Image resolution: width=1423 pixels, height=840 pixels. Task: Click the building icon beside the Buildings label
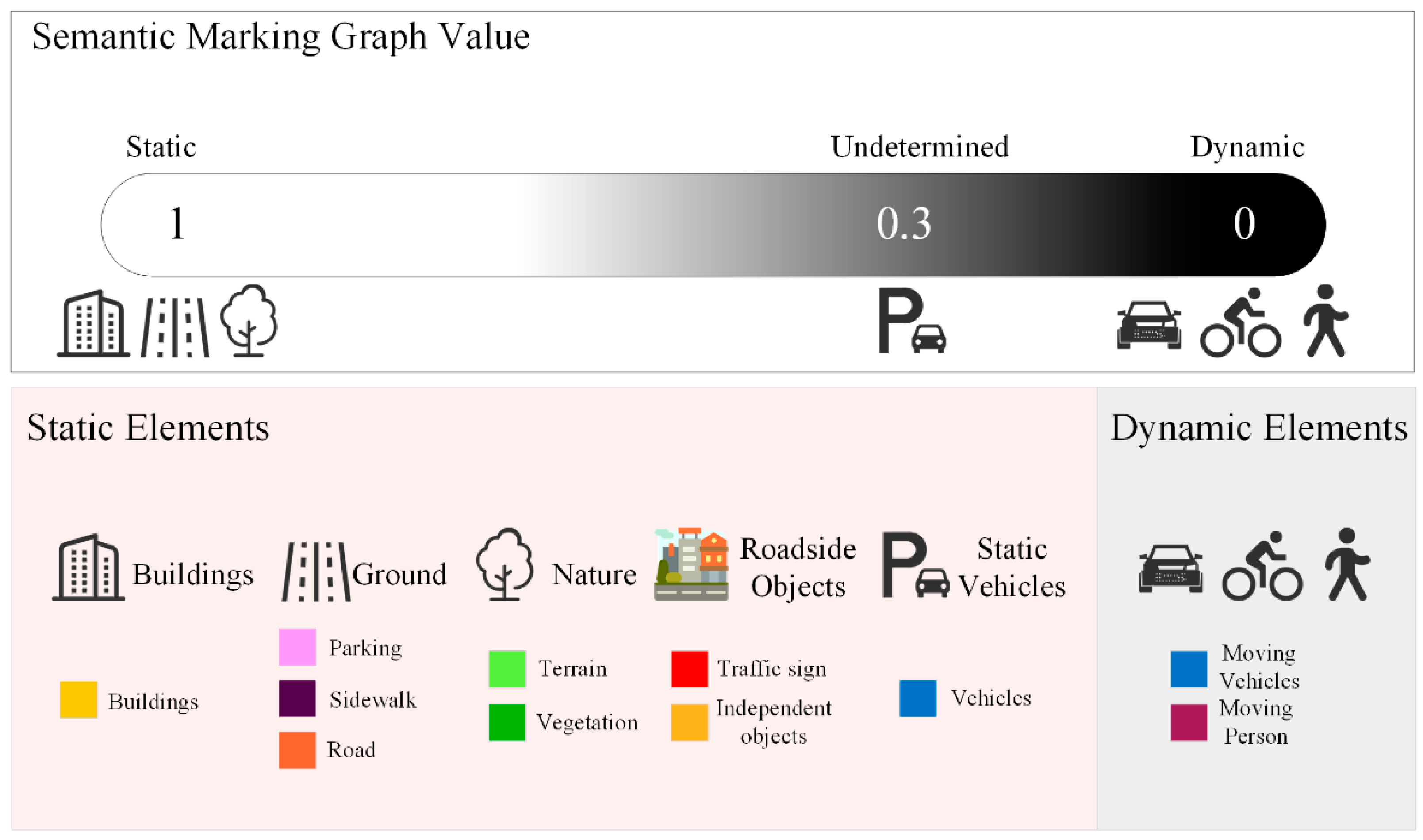(88, 567)
